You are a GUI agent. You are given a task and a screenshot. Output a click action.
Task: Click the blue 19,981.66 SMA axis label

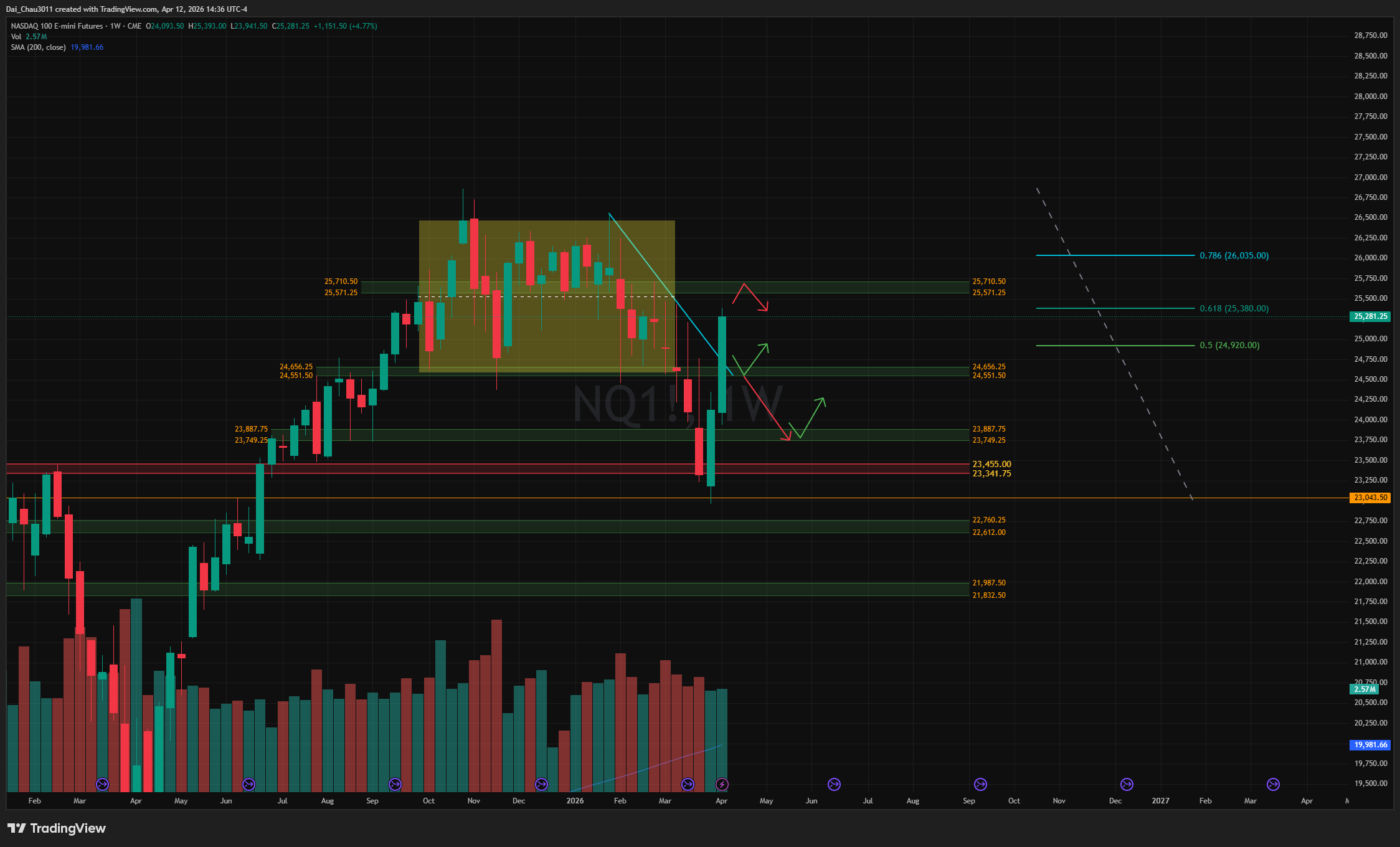click(x=1370, y=745)
